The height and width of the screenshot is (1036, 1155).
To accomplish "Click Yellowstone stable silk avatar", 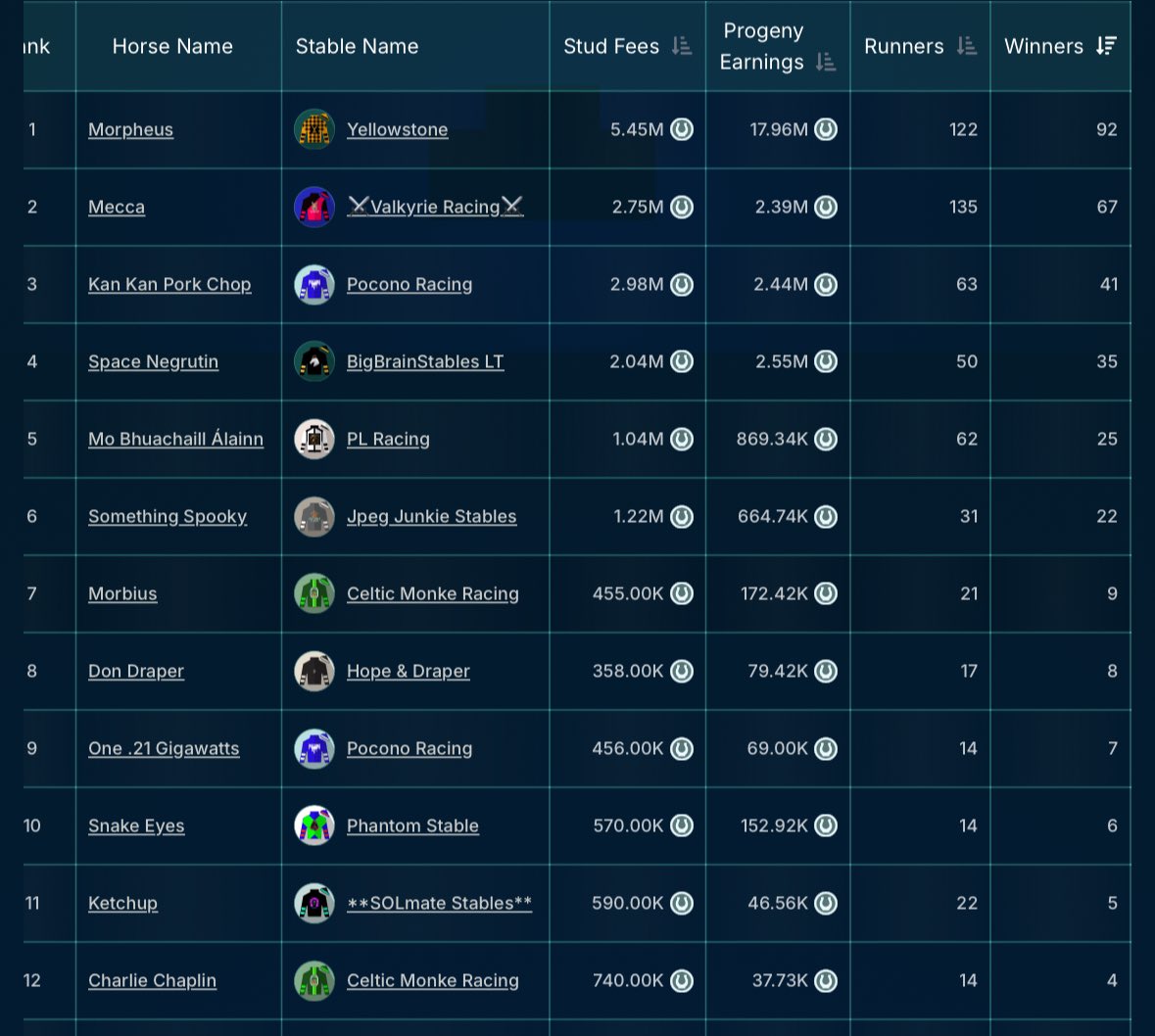I will pos(314,129).
